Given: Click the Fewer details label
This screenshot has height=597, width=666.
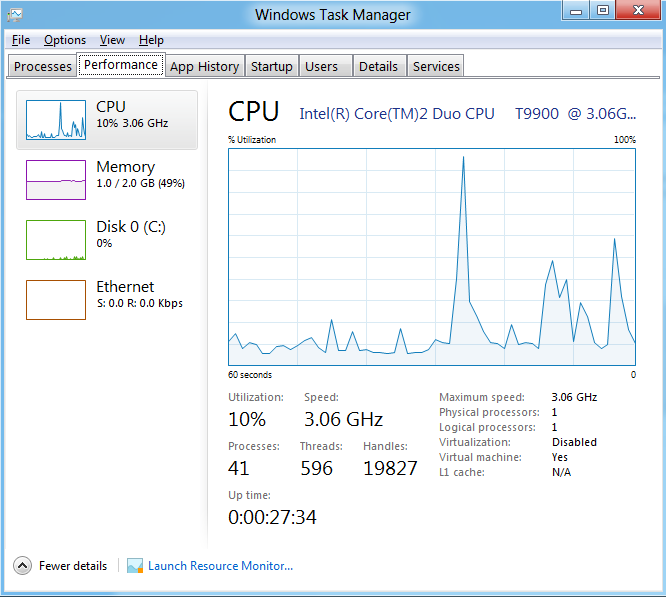Looking at the screenshot, I should (73, 566).
